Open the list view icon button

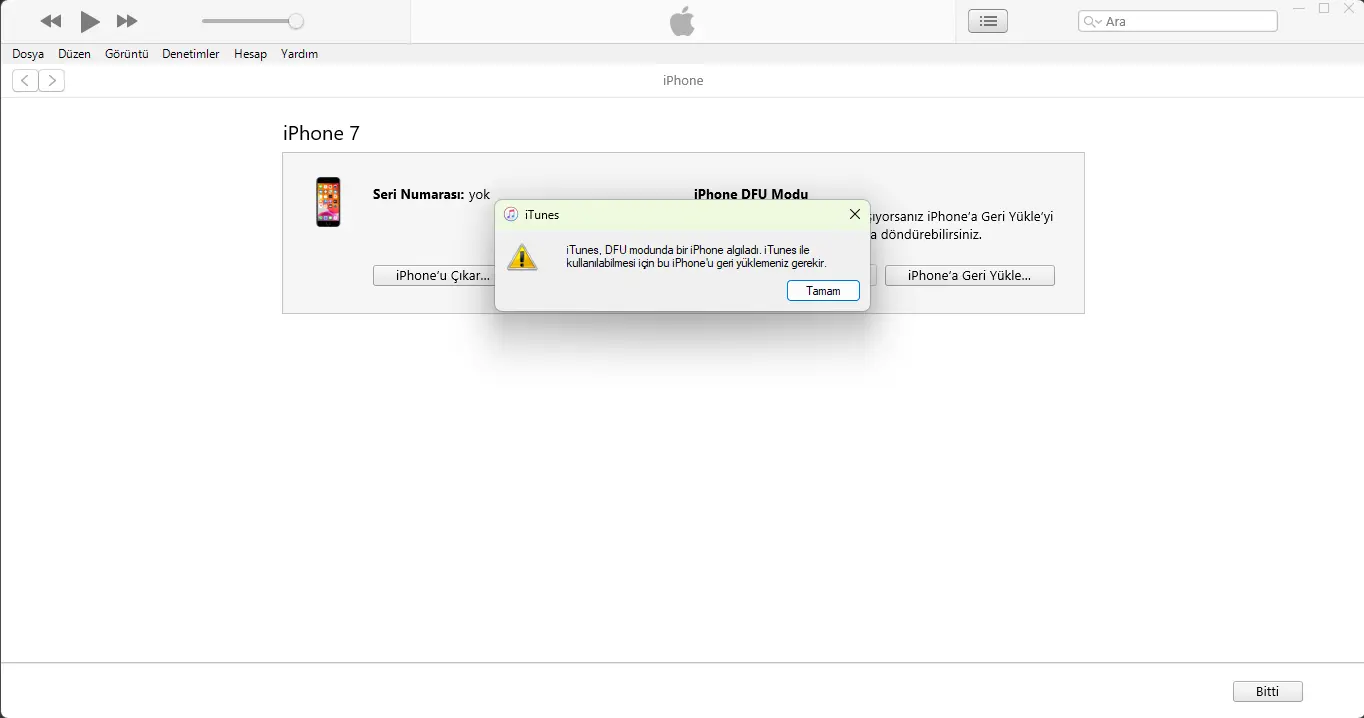tap(988, 21)
